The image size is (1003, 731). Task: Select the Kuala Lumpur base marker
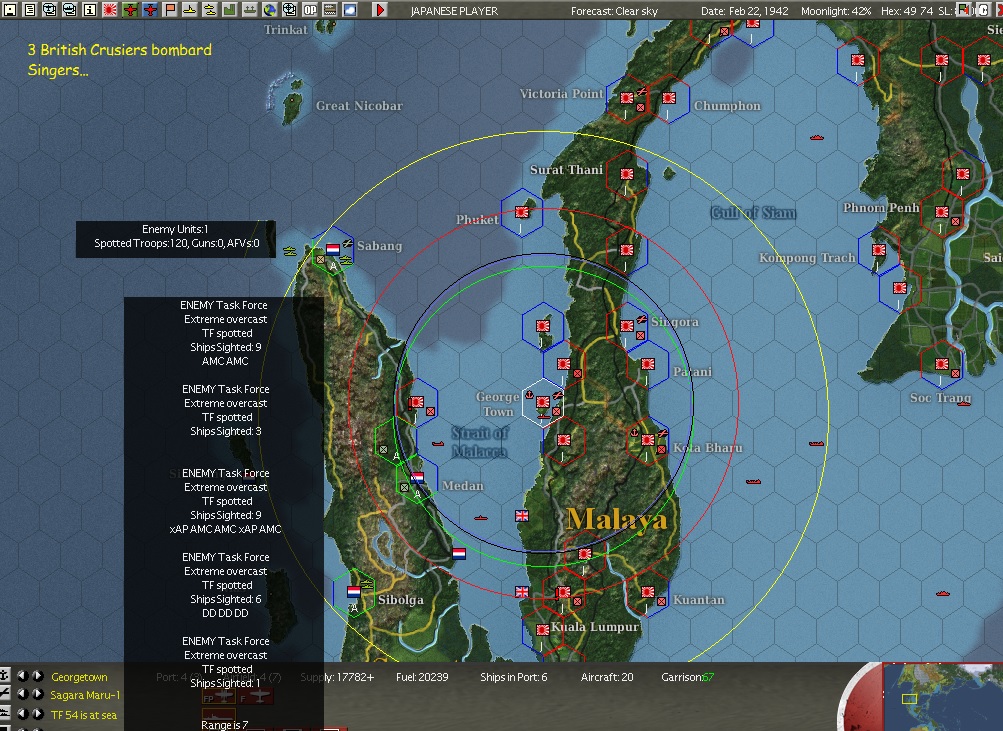tap(543, 630)
